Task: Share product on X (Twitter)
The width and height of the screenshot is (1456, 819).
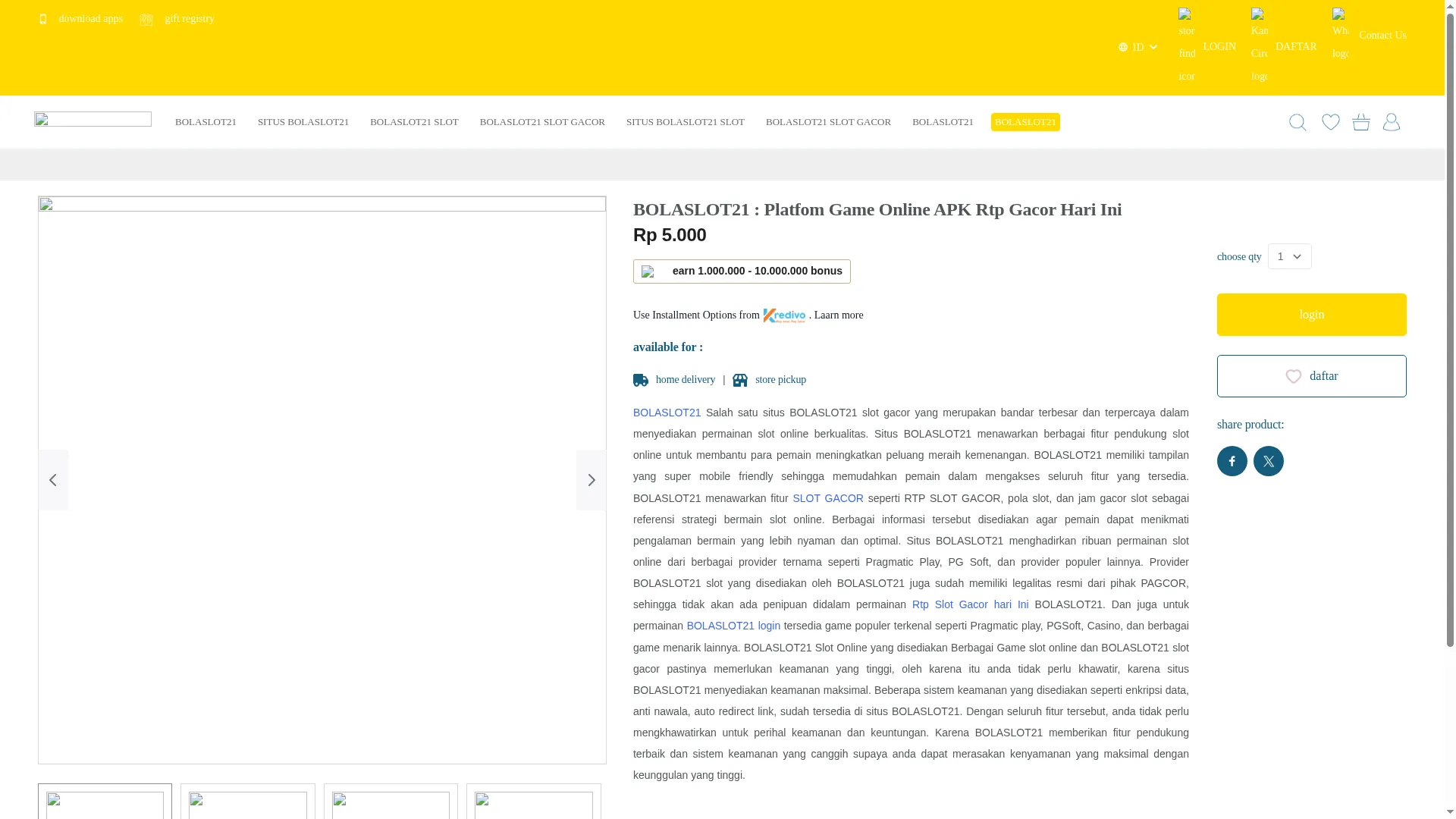Action: pos(1269,461)
